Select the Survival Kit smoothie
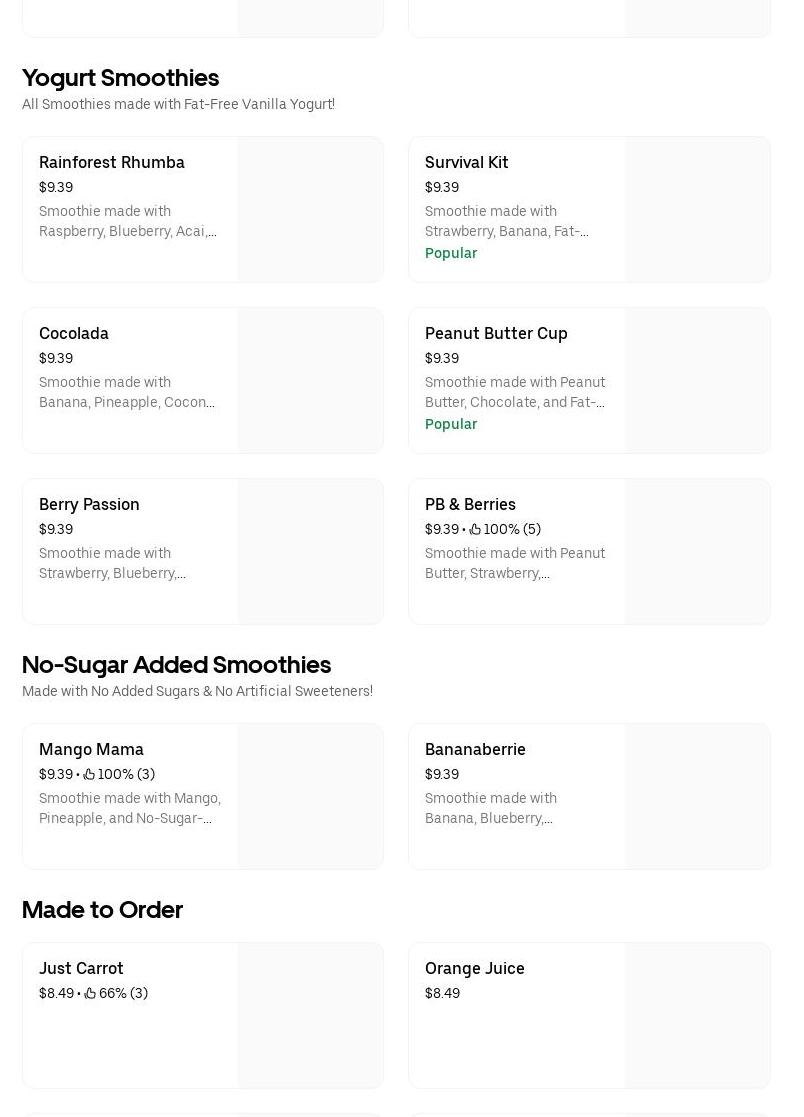This screenshot has height=1117, width=804. coord(466,162)
